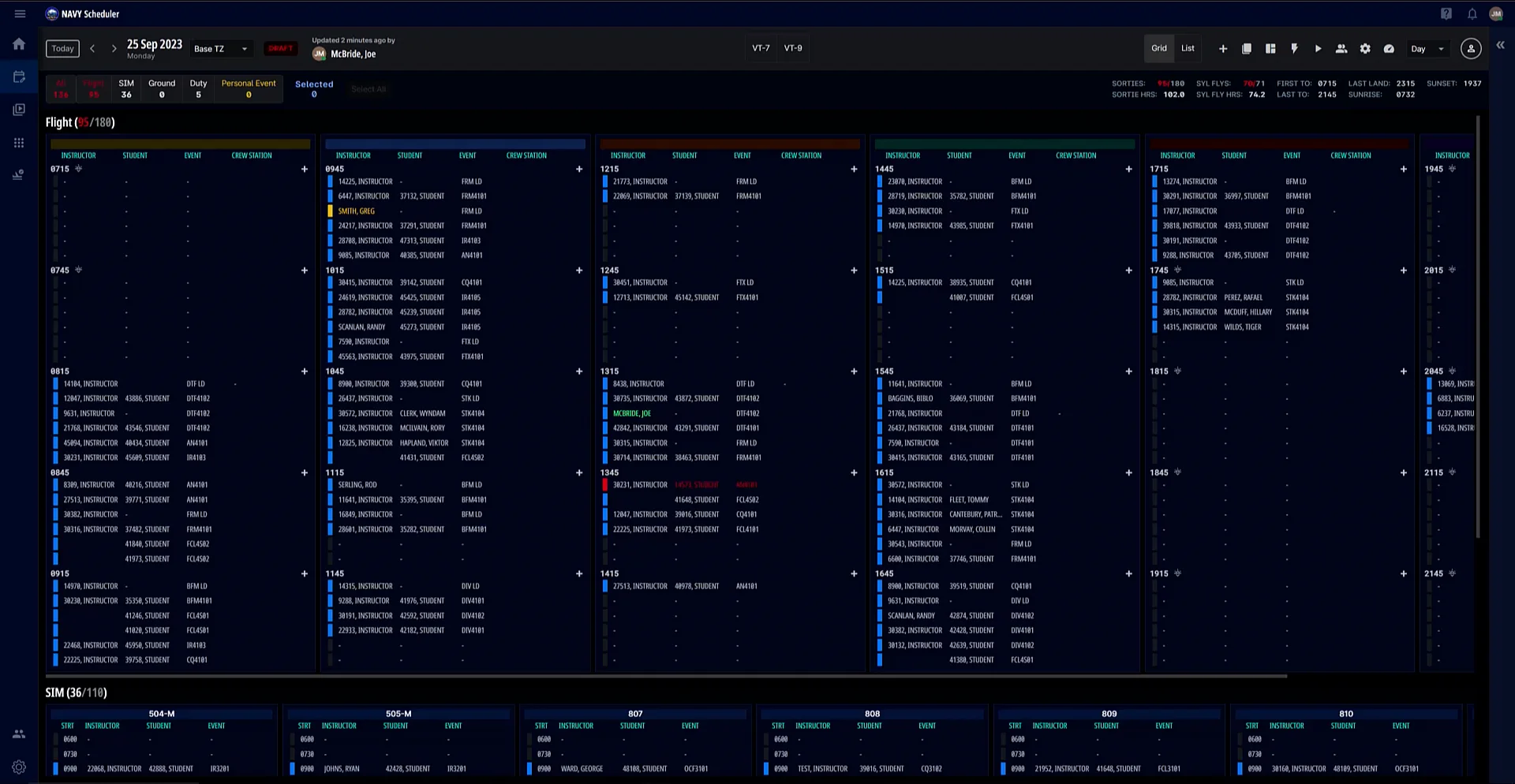Click the copy schedule icon
The image size is (1515, 784).
(x=1247, y=49)
